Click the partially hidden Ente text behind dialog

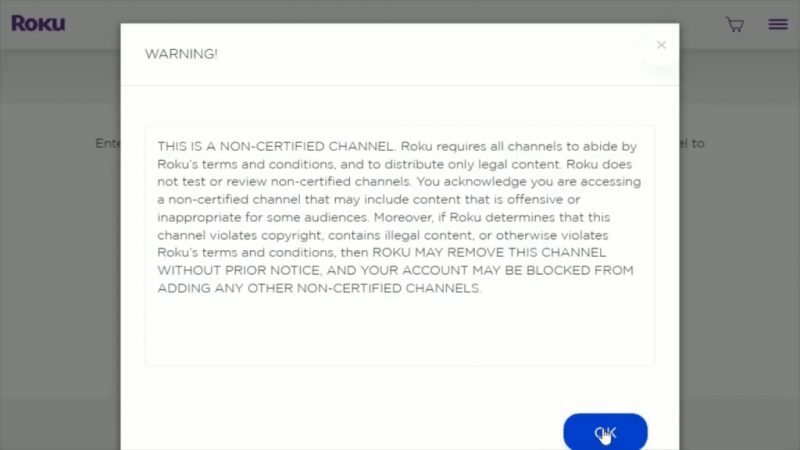coord(108,143)
